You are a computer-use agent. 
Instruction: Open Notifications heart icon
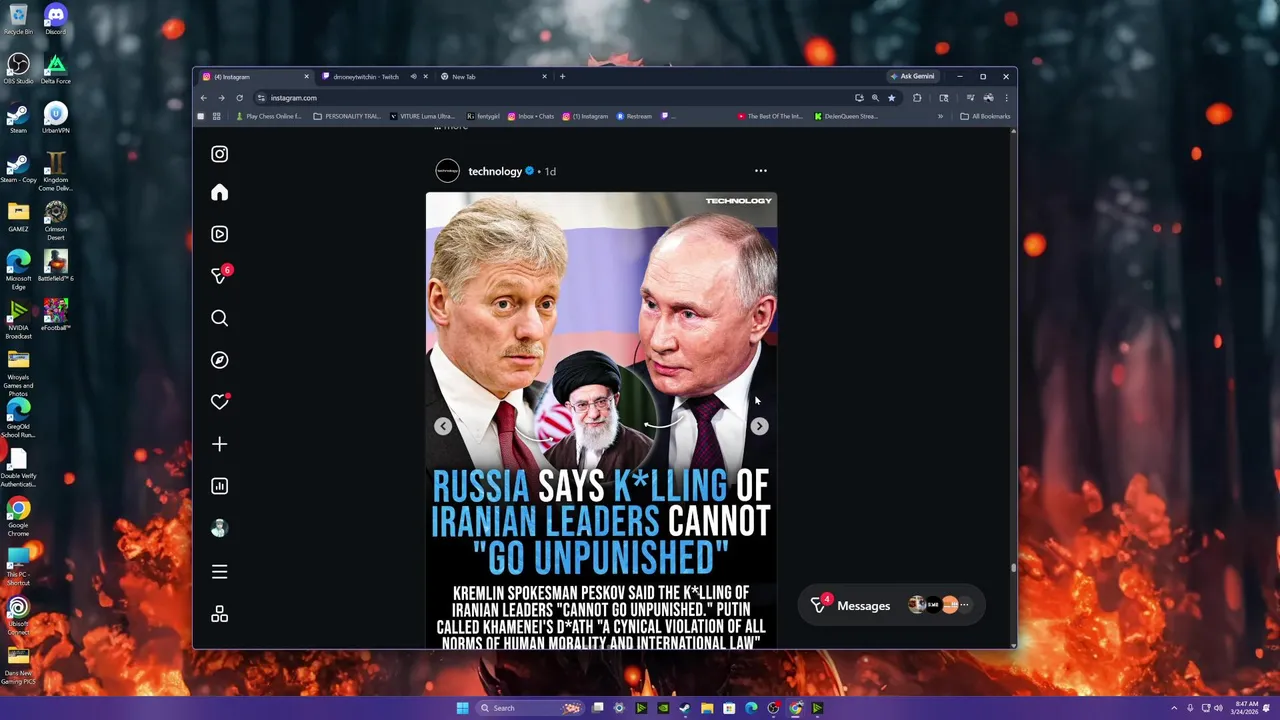coord(220,402)
